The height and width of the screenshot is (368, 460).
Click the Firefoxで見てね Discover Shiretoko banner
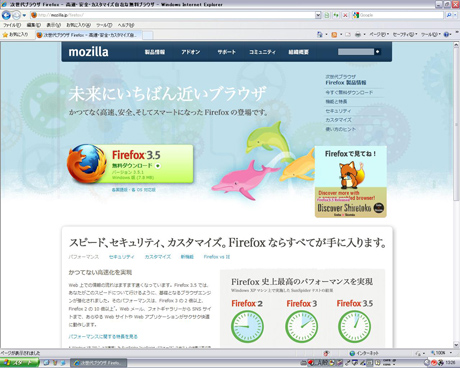(351, 182)
